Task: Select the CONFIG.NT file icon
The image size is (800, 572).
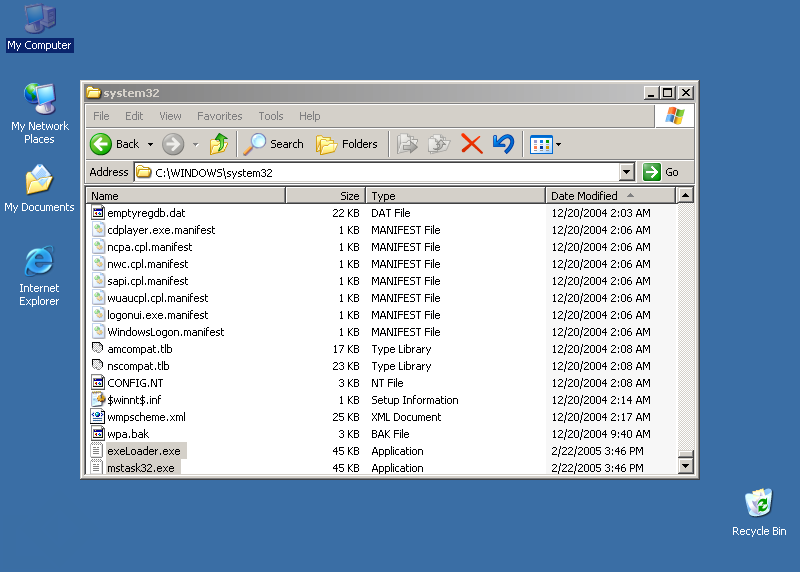Action: 98,382
